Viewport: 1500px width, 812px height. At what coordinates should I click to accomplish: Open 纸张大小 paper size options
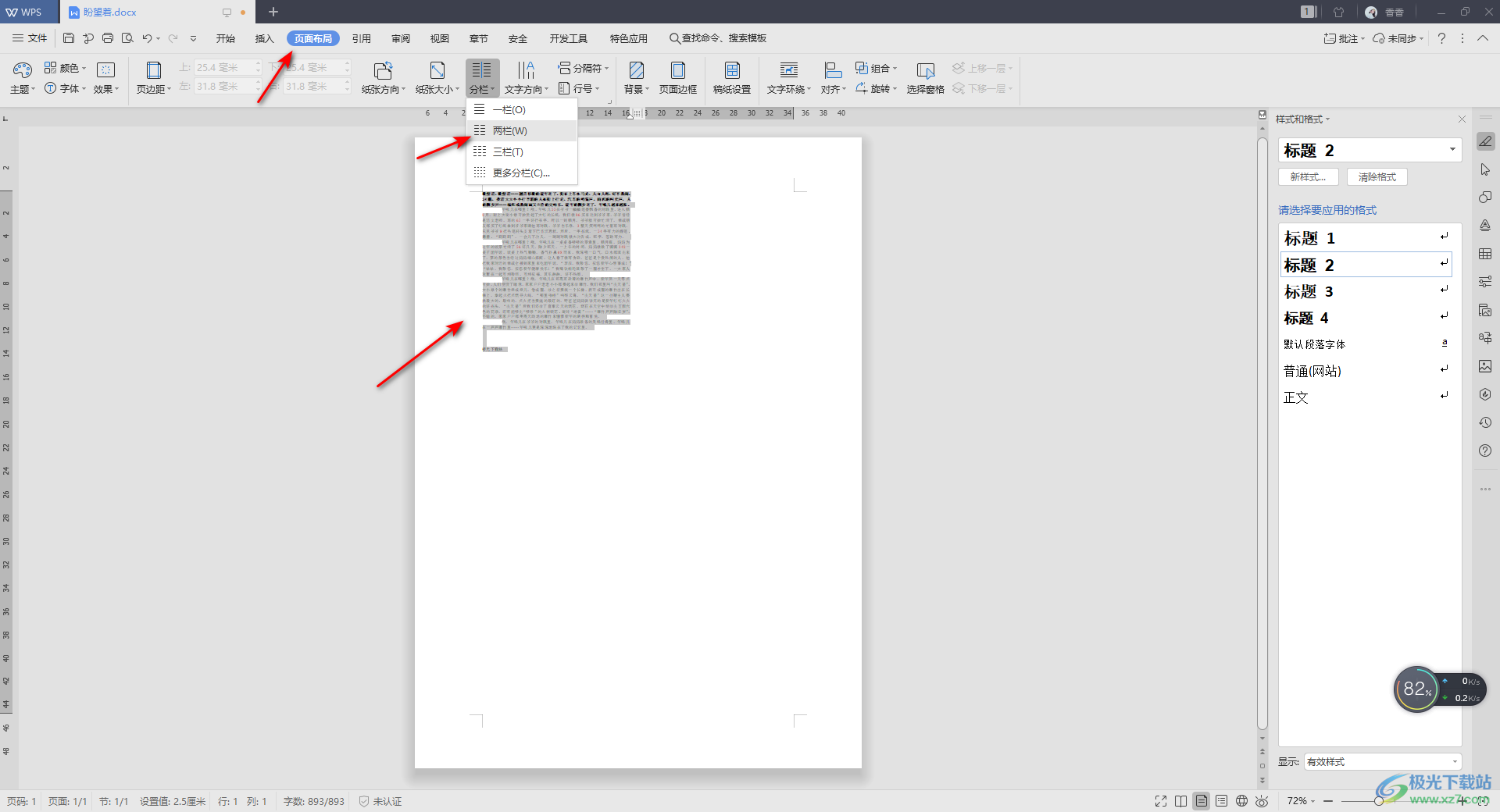coord(437,78)
